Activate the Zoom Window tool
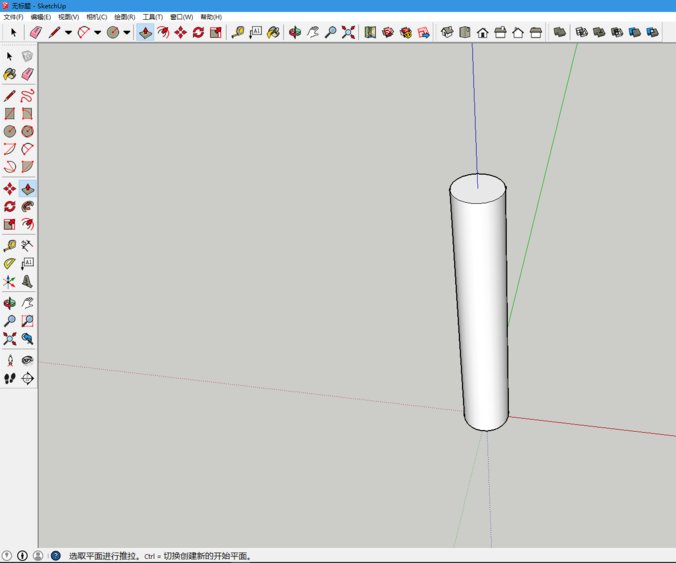 tap(27, 321)
